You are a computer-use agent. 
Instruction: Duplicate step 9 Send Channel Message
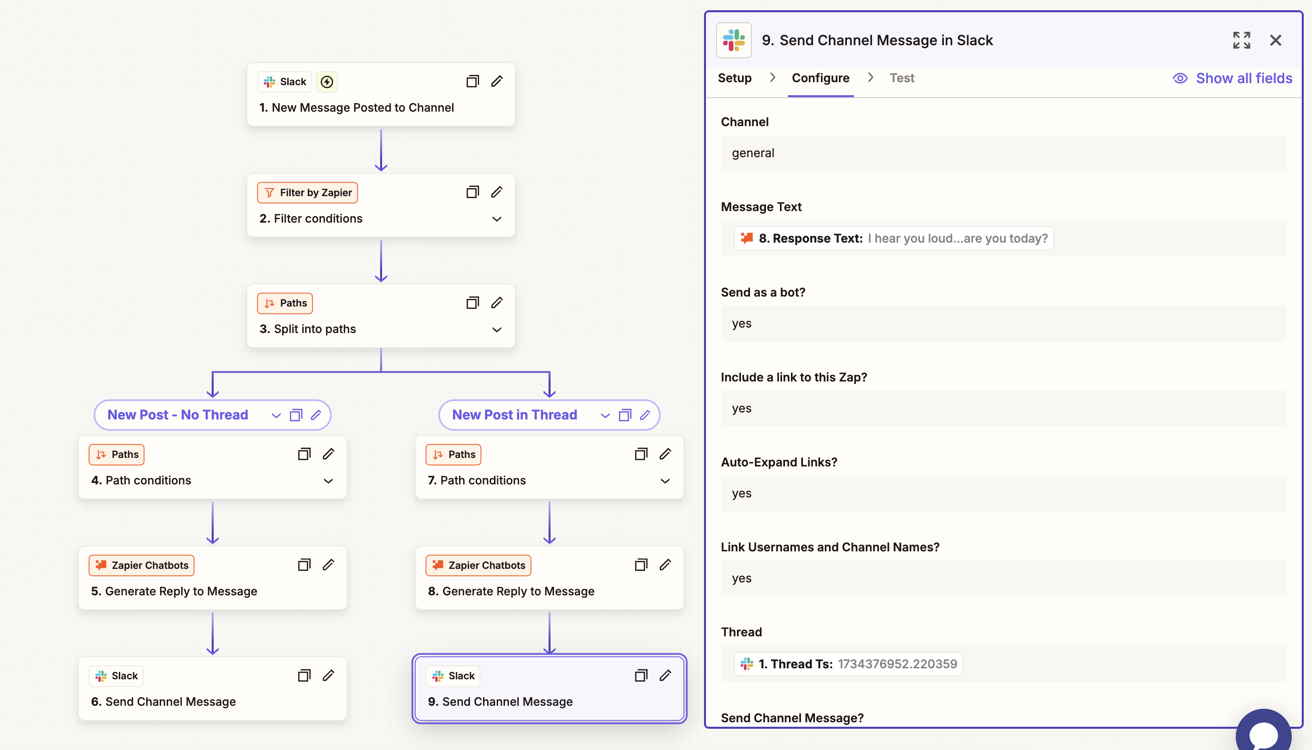(641, 676)
